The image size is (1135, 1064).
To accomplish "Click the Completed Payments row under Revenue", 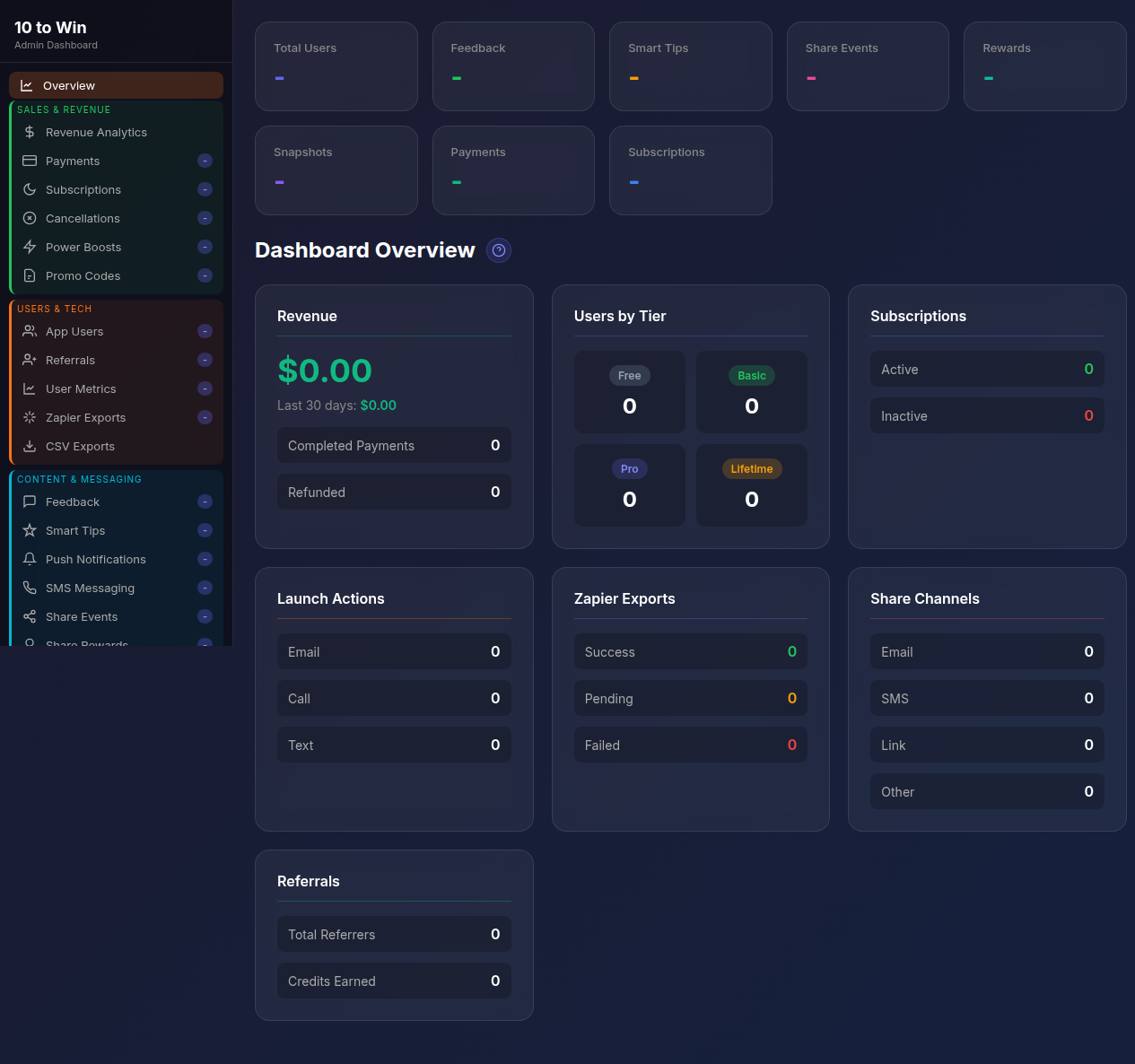I will tap(394, 445).
